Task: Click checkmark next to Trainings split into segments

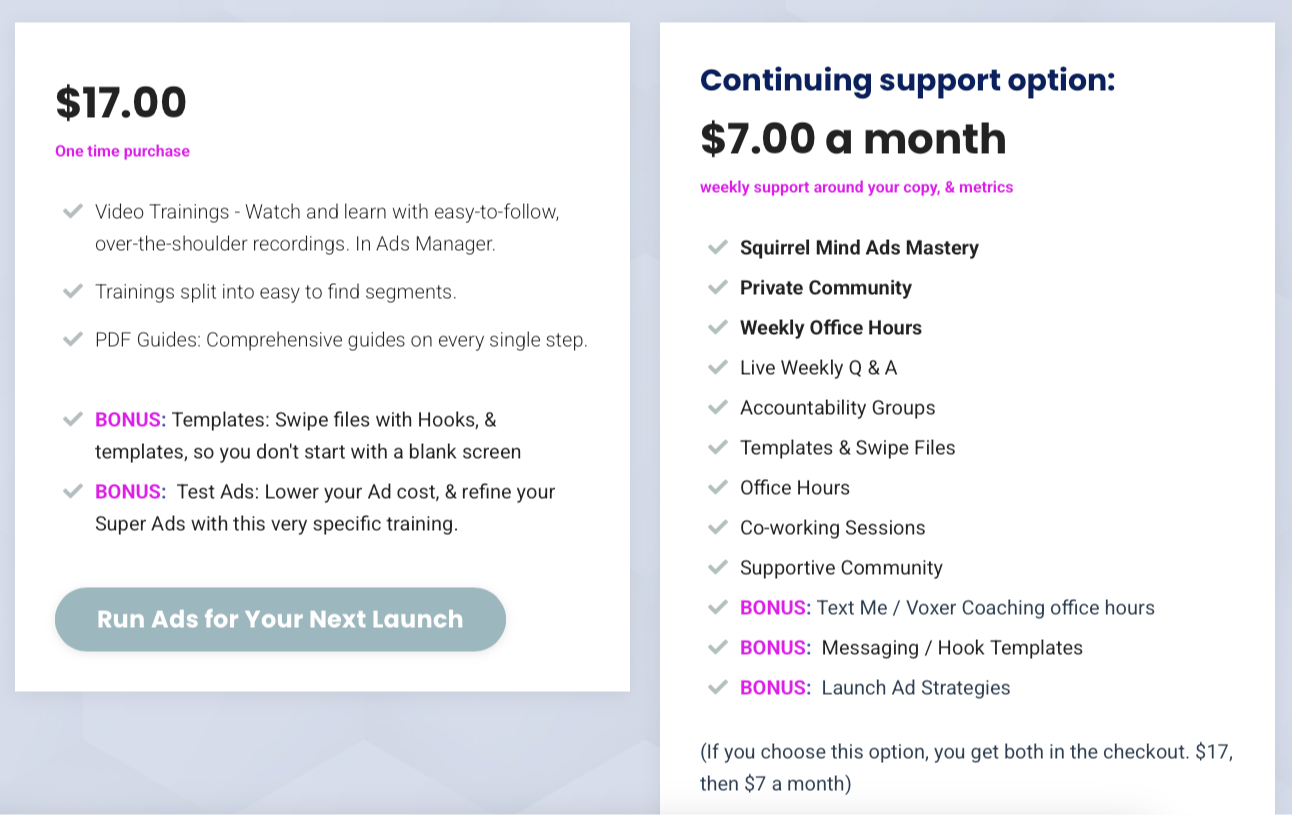Action: [72, 291]
